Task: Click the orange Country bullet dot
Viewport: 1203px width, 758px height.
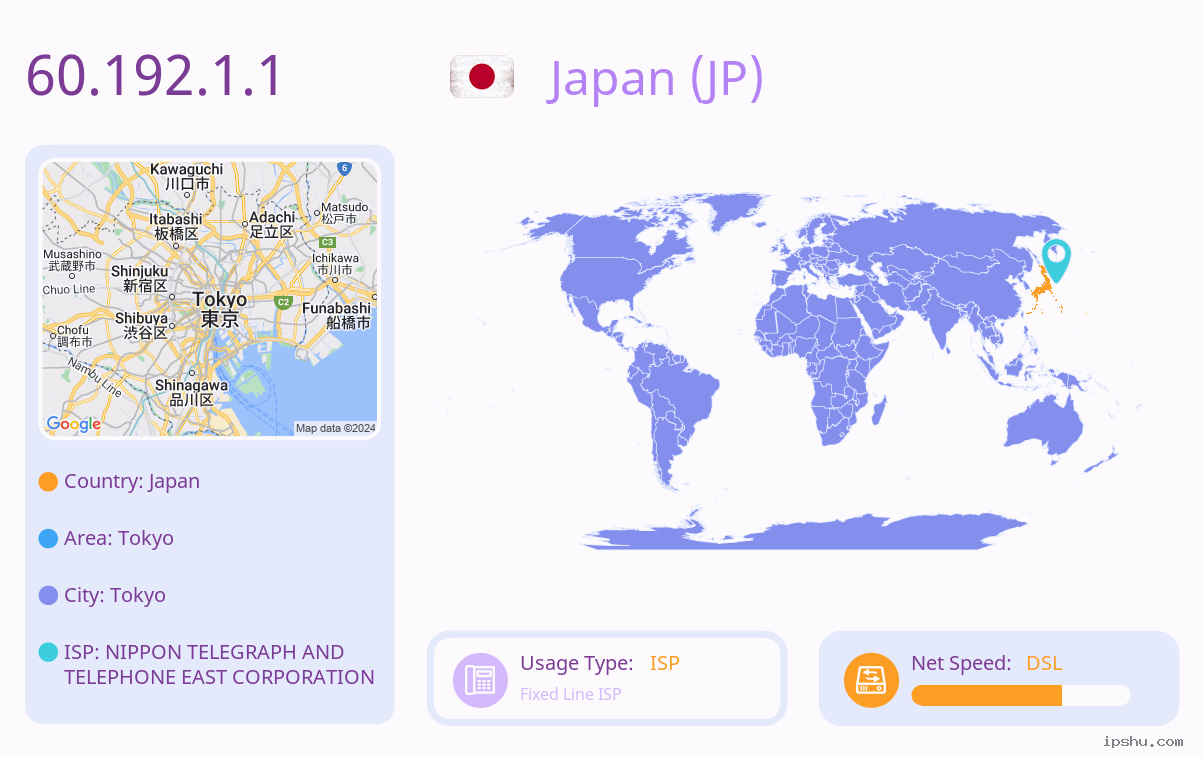Action: [48, 481]
